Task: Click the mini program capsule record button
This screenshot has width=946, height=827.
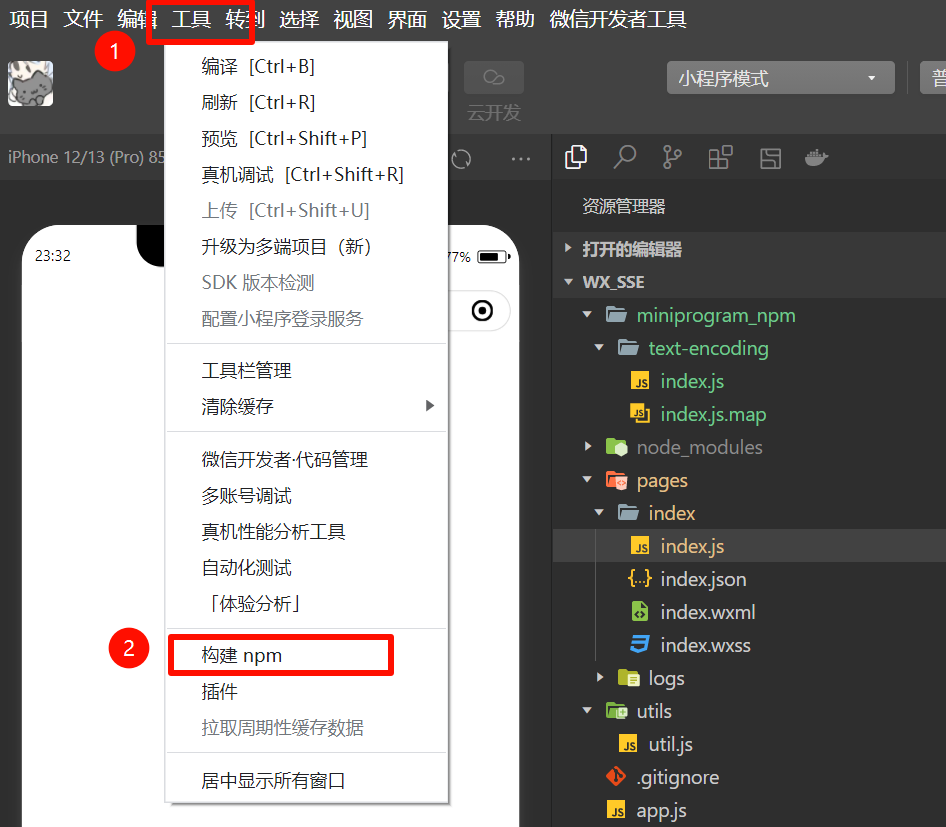Action: point(482,311)
